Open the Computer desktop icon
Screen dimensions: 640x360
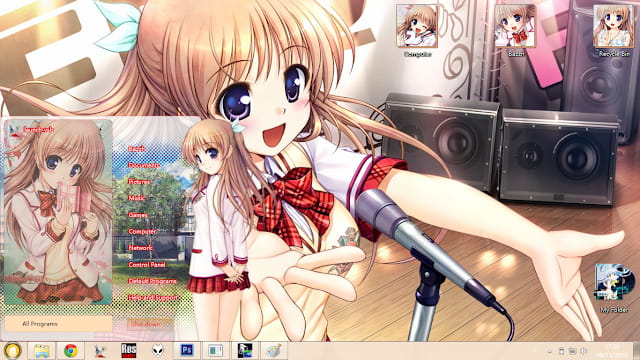417,31
